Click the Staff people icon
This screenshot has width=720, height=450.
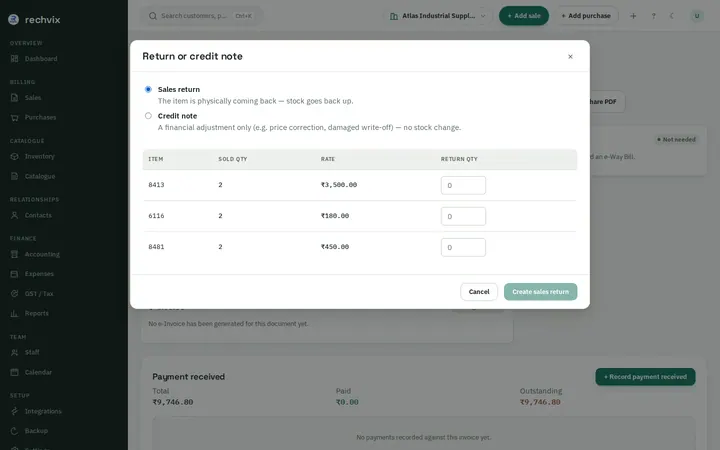[15, 353]
